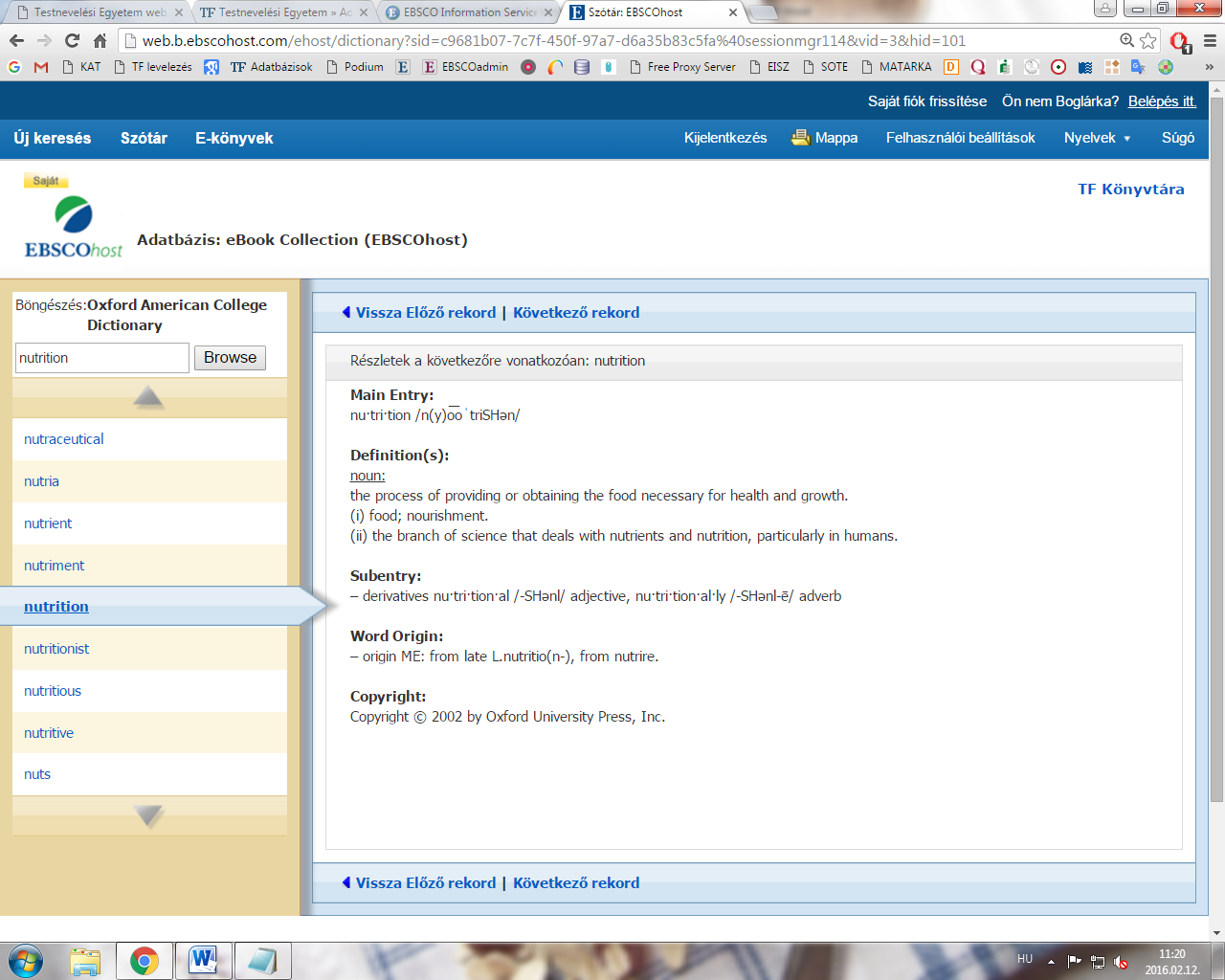The width and height of the screenshot is (1225, 980).
Task: Select the highlighted nutrition entry
Action: click(x=56, y=607)
